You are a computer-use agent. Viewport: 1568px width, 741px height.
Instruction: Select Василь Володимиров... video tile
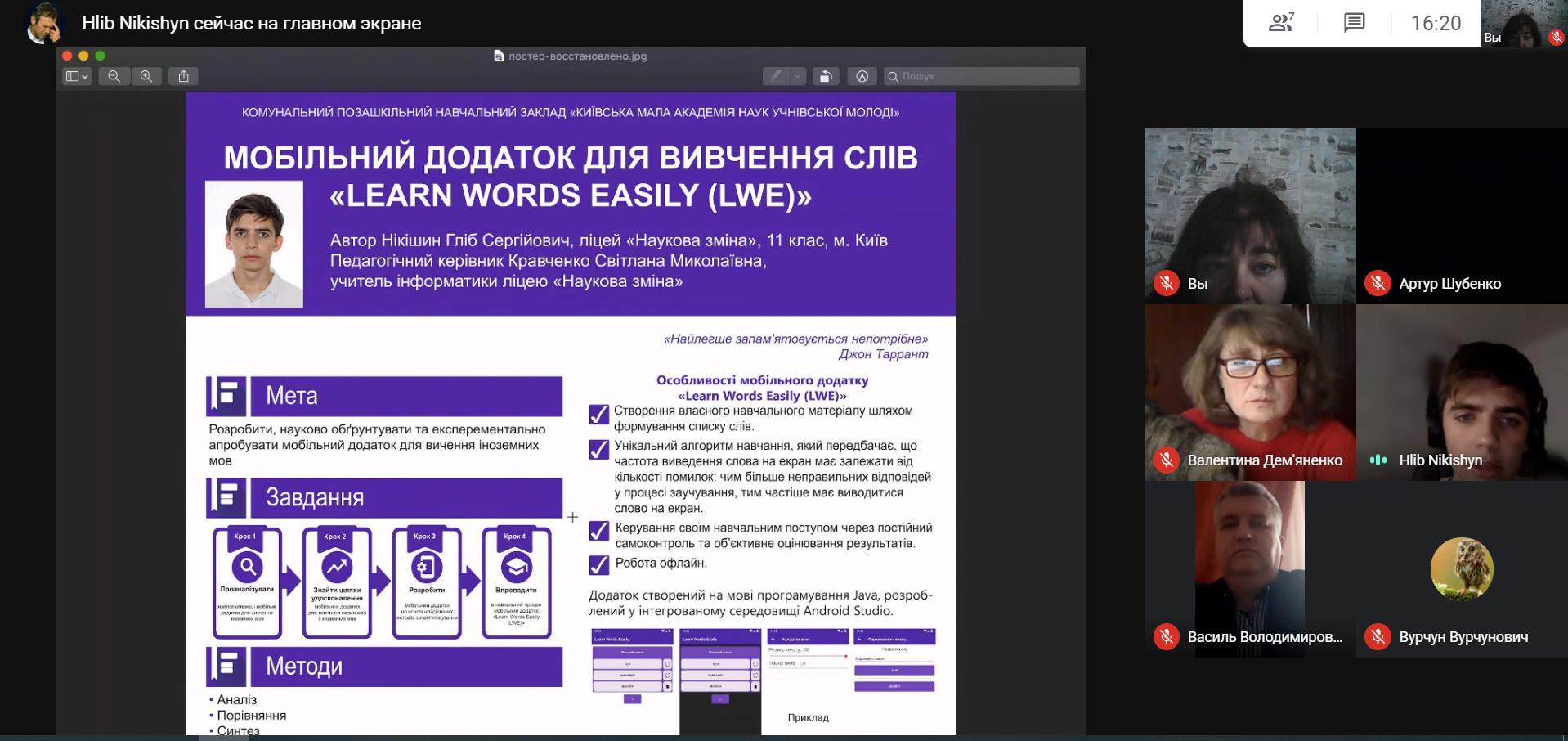click(x=1251, y=569)
